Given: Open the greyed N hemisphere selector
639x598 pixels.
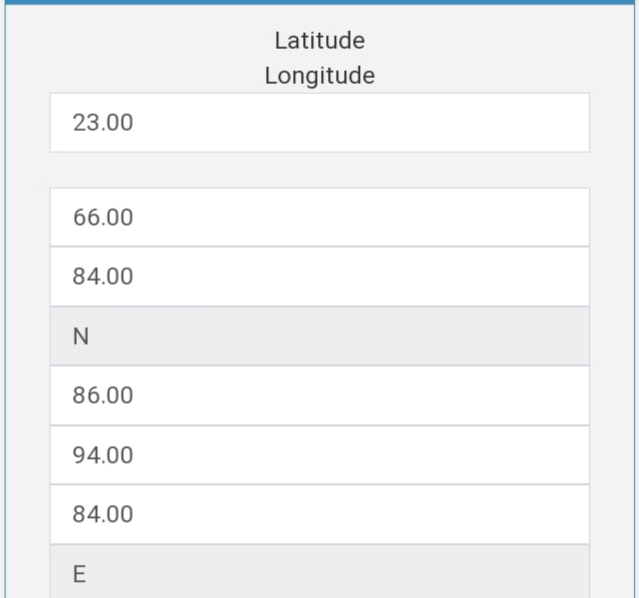Looking at the screenshot, I should point(319,336).
